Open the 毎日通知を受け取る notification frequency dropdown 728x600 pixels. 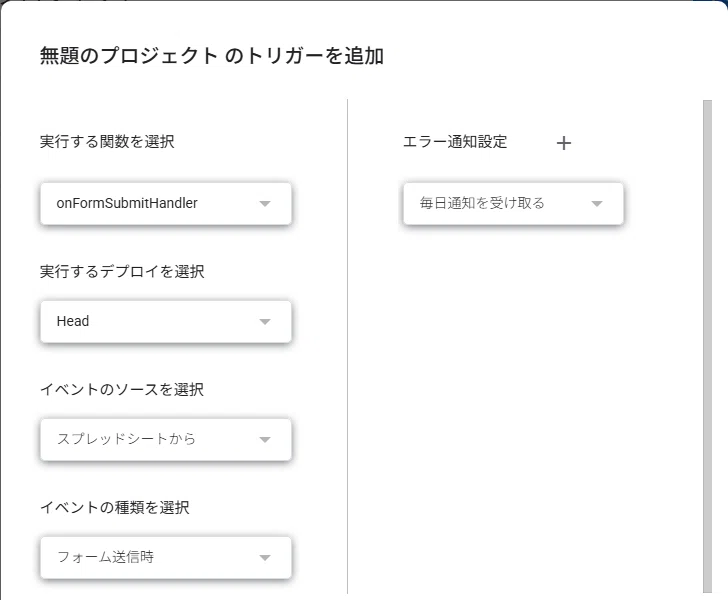[x=513, y=203]
